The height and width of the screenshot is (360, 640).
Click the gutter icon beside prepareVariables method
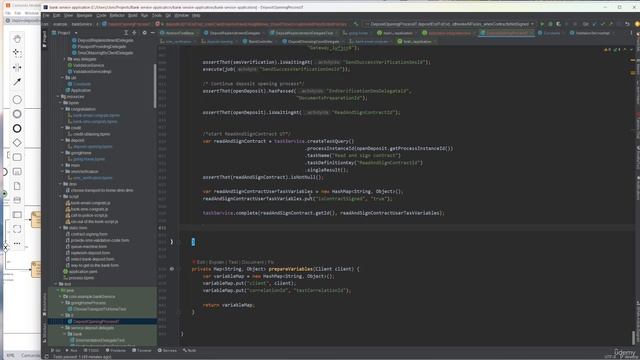click(172, 269)
